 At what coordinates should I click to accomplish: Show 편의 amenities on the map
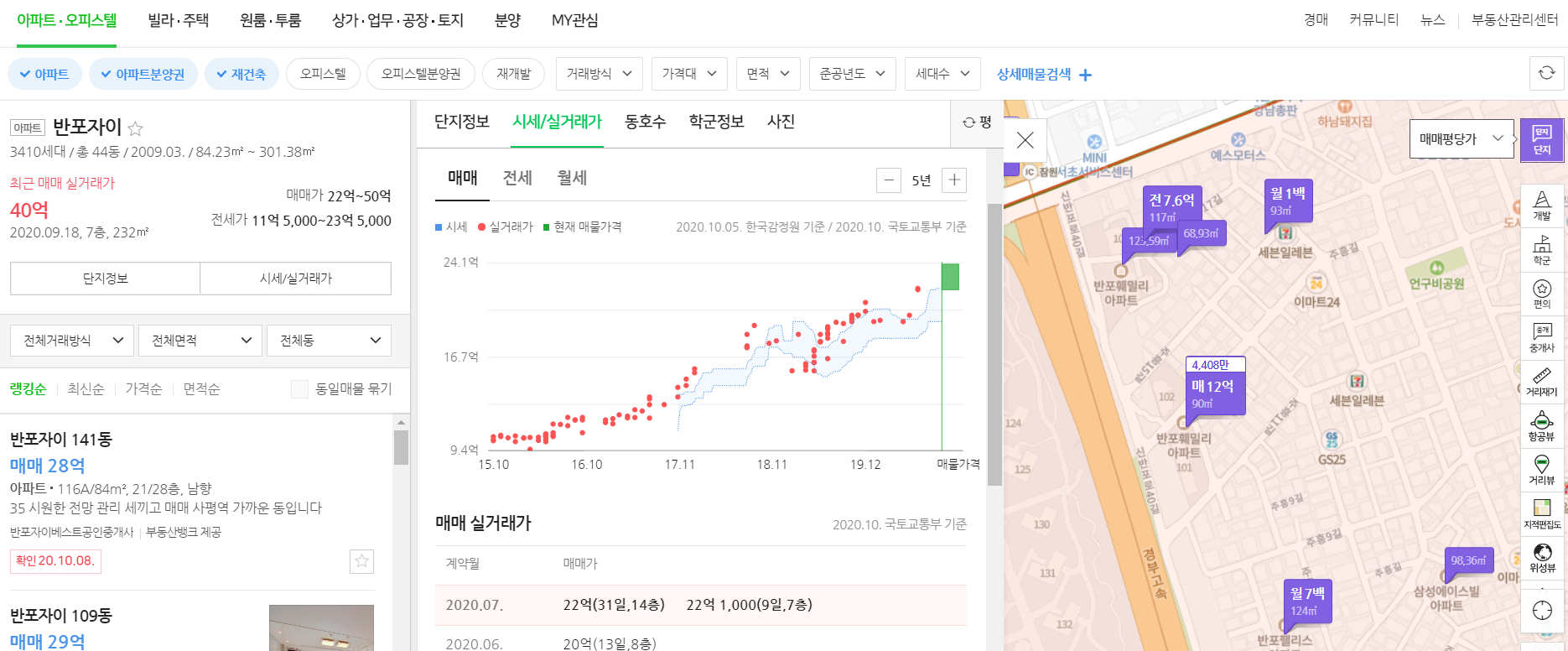1541,294
